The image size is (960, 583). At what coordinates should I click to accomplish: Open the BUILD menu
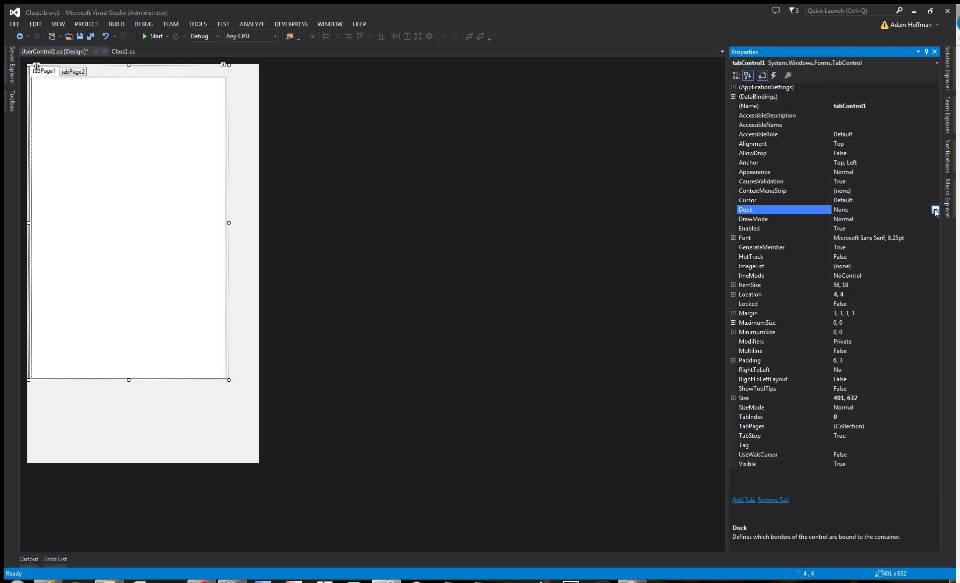click(116, 24)
